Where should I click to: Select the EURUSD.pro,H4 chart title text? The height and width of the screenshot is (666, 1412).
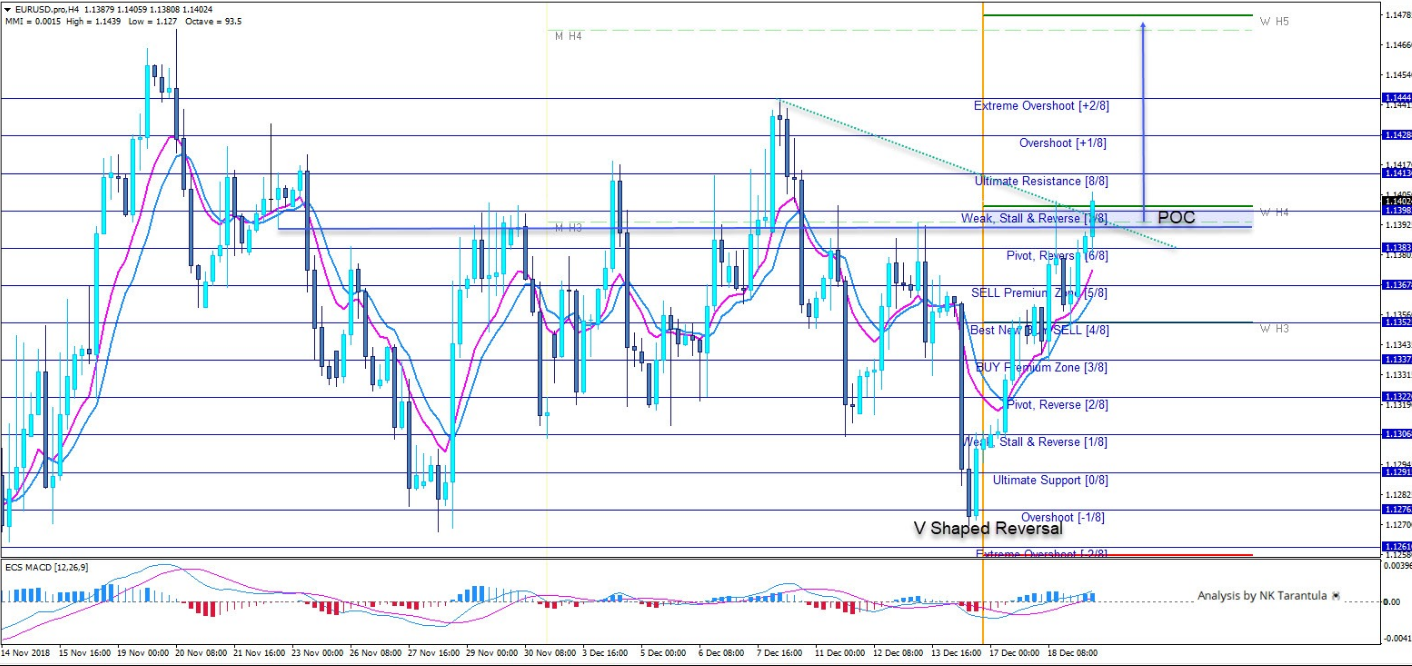(48, 9)
